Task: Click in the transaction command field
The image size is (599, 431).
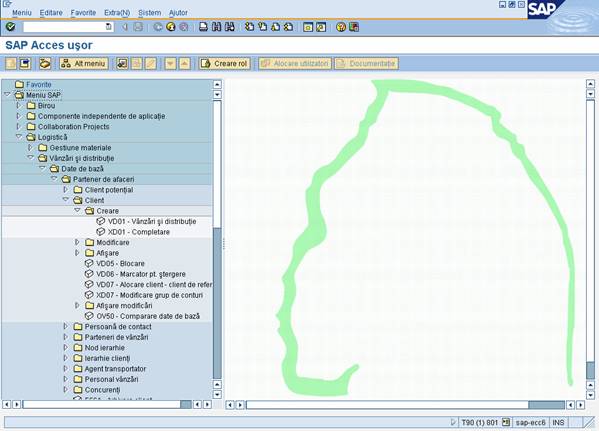Action: click(64, 27)
